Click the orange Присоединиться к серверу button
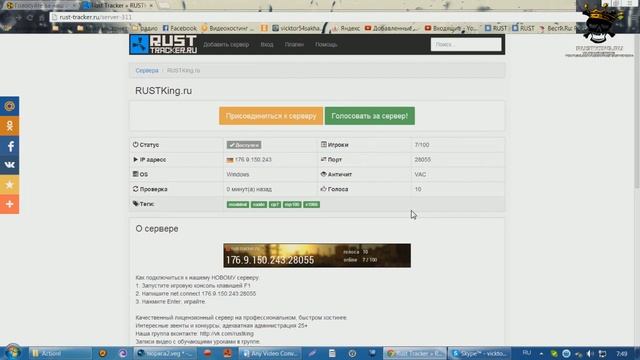 tap(271, 116)
